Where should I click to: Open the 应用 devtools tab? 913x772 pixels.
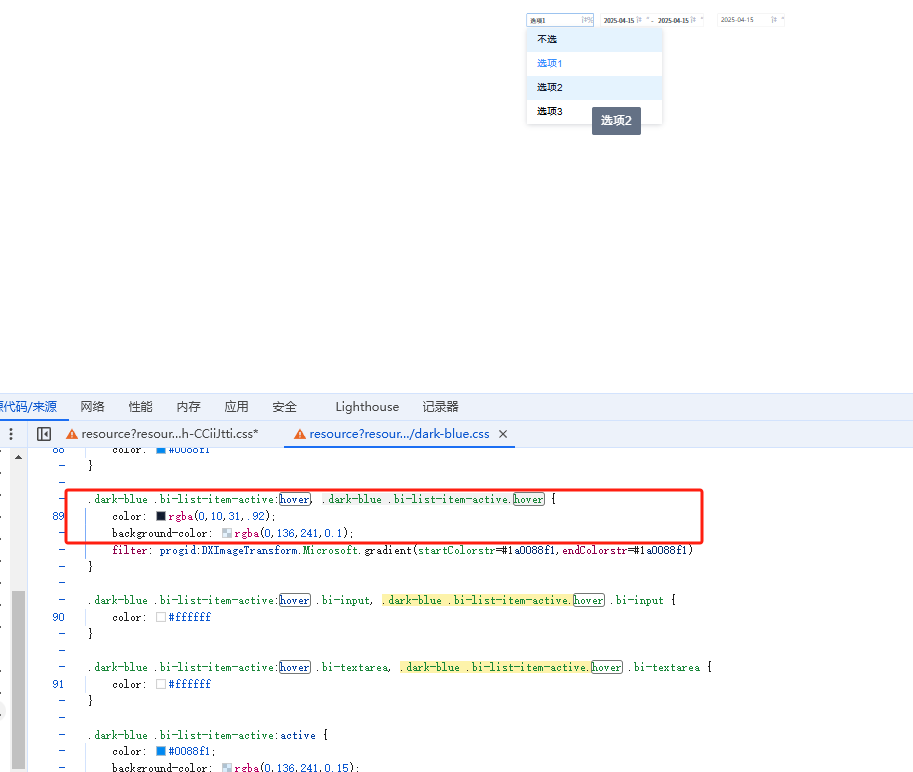(x=236, y=406)
